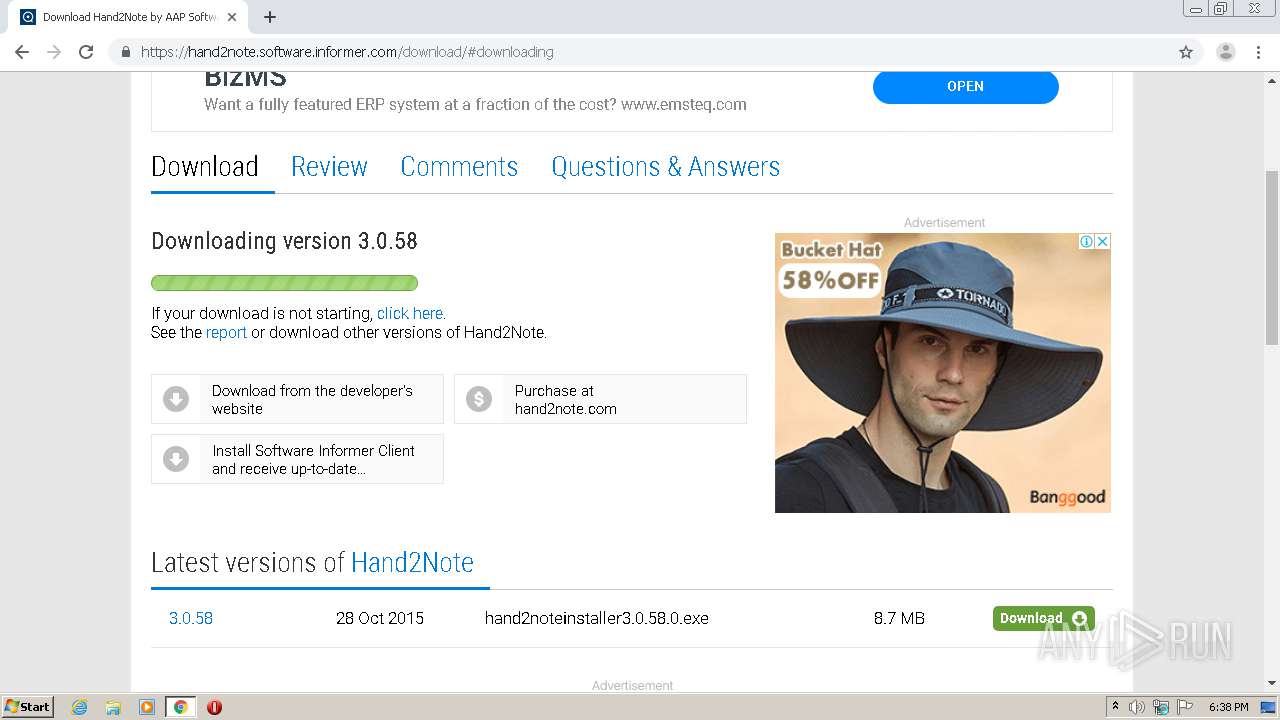Go back with the browser back arrow
The height and width of the screenshot is (720, 1280).
(x=22, y=52)
